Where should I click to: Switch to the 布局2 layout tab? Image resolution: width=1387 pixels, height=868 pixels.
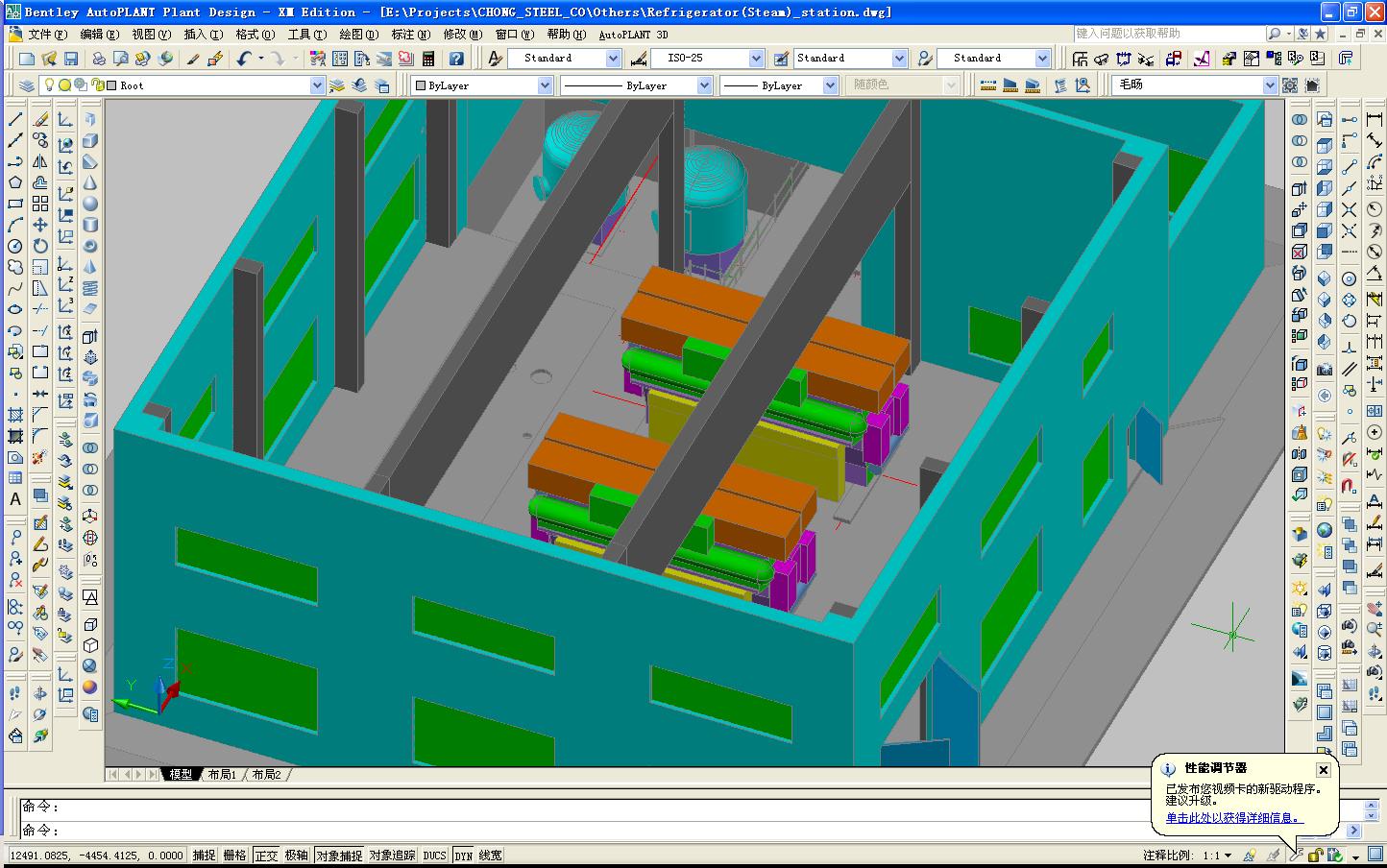coord(267,775)
